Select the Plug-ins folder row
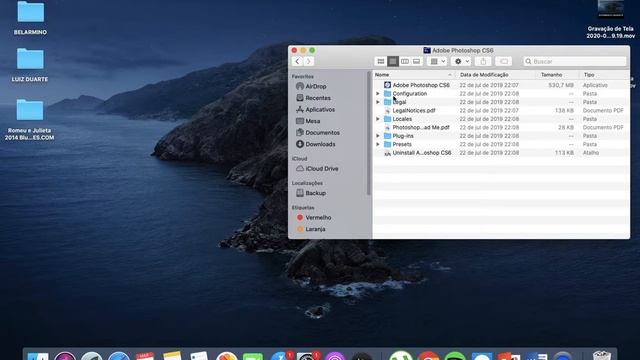This screenshot has height=360, width=640. click(x=501, y=136)
